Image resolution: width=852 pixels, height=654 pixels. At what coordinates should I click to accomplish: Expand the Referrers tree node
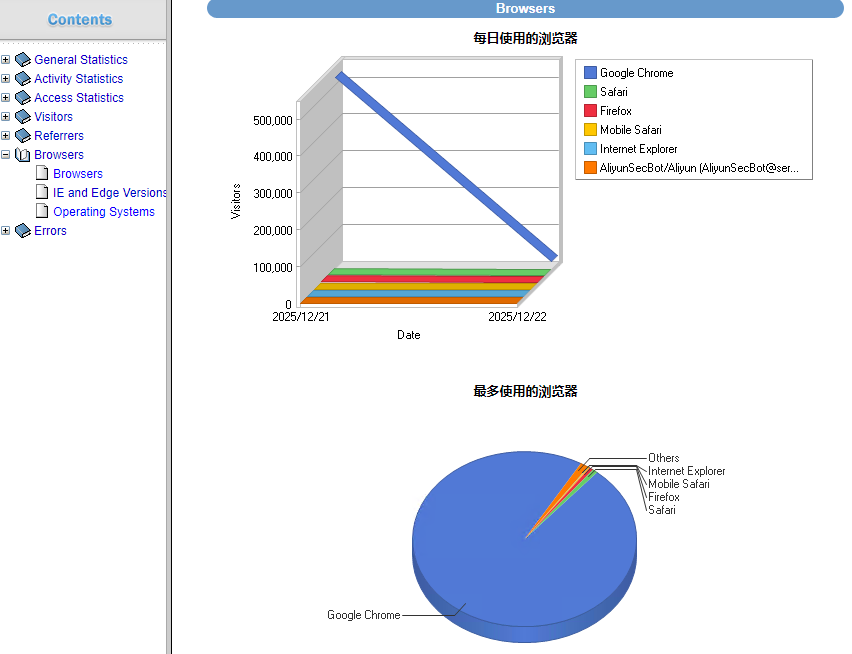(6, 136)
